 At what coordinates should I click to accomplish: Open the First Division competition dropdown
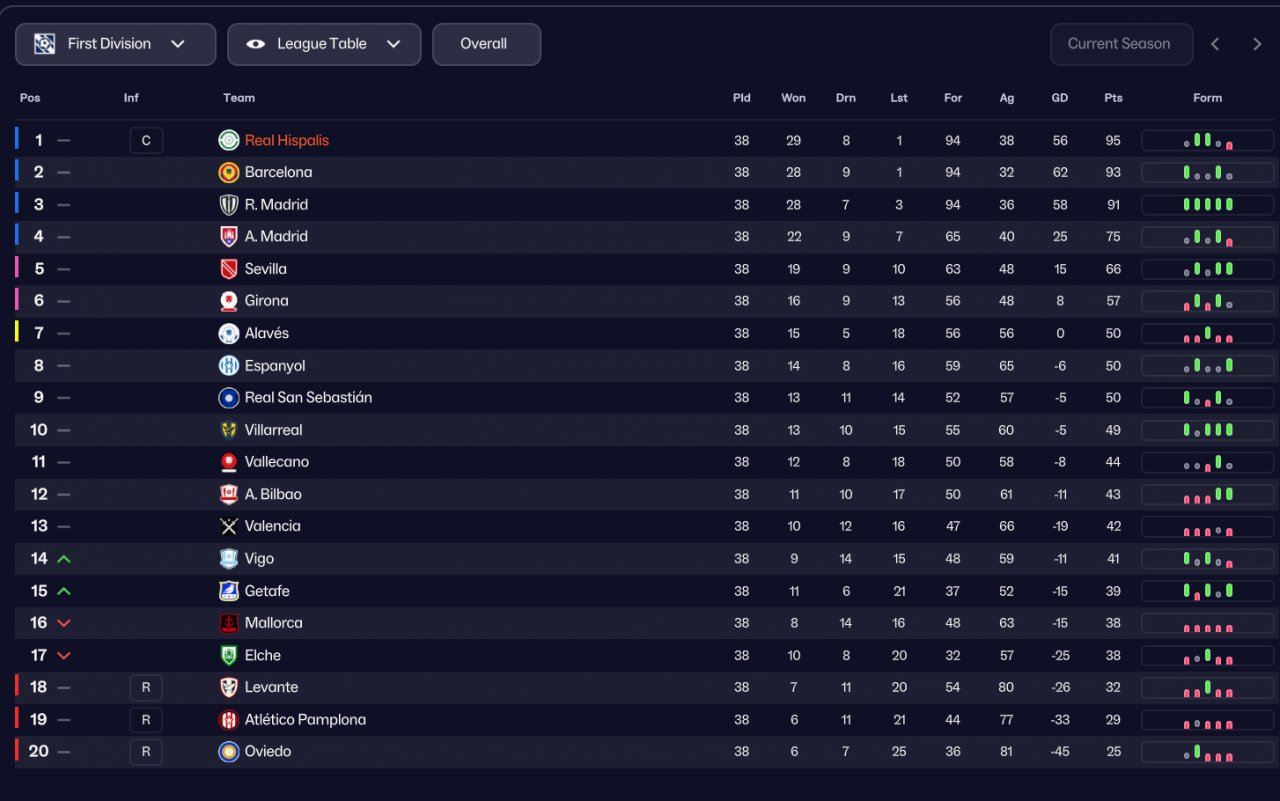point(115,44)
